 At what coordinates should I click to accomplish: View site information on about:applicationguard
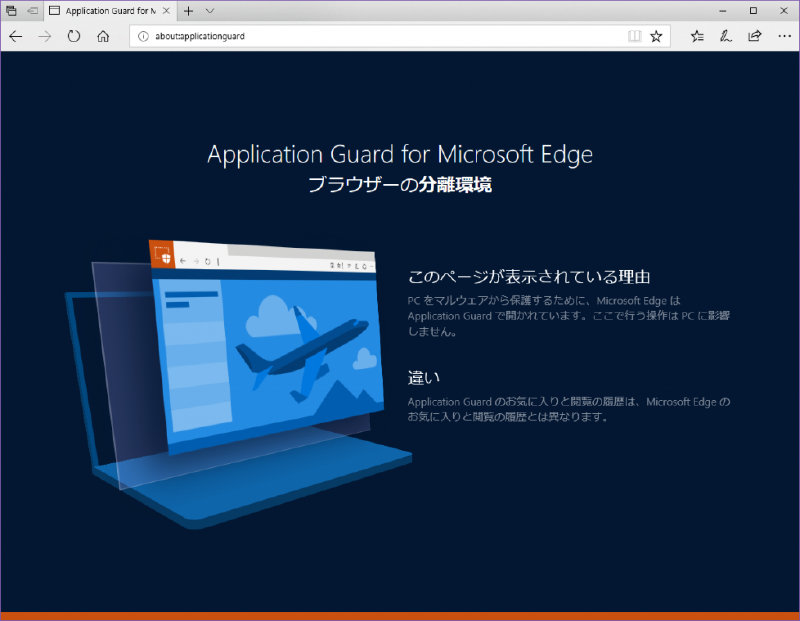coord(143,36)
